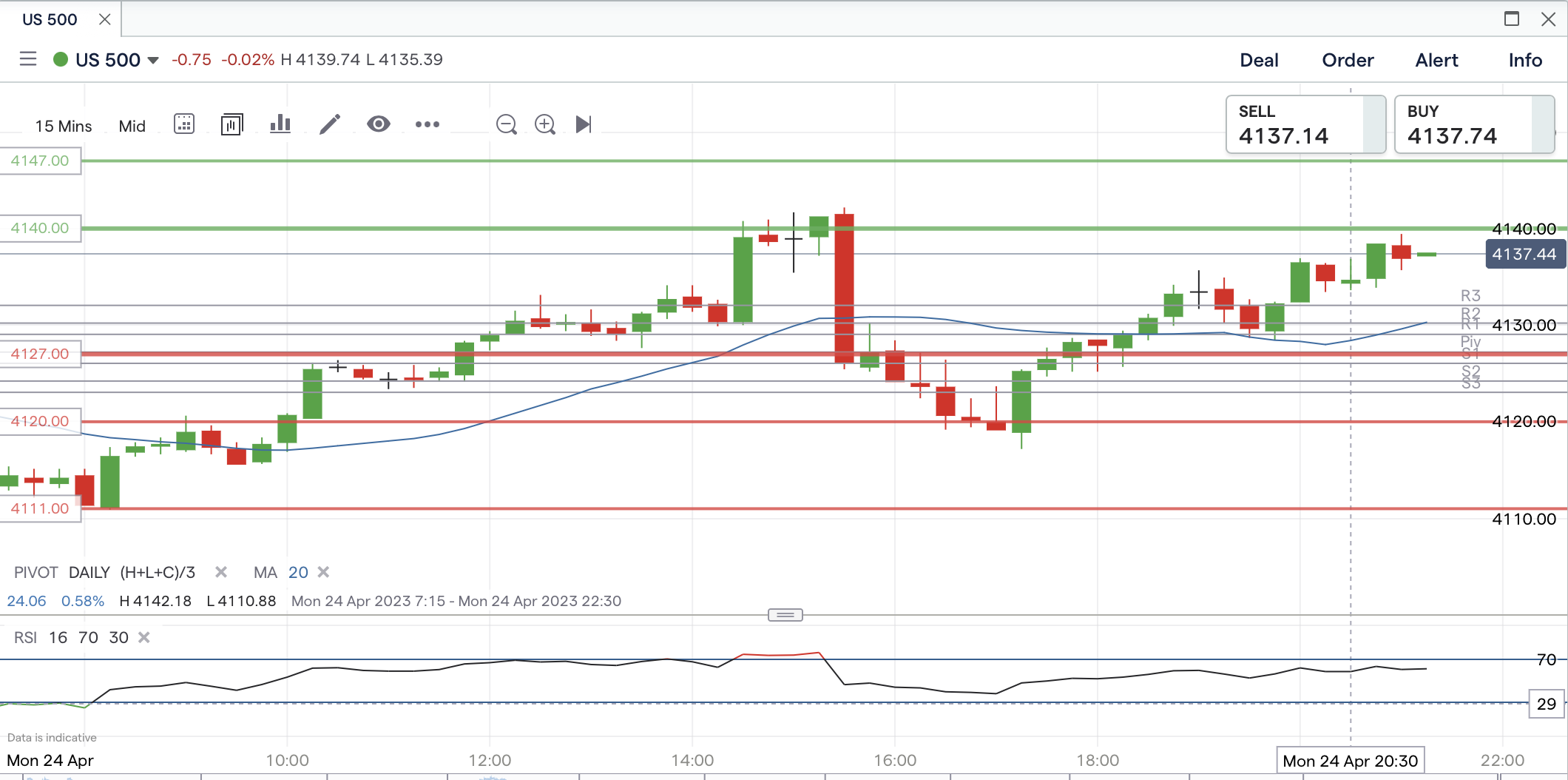This screenshot has width=1568, height=780.
Task: Open the calendar date range picker
Action: 184,124
